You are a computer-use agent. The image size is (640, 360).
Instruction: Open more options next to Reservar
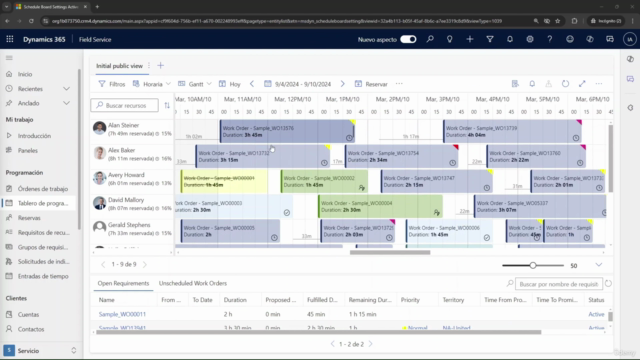[x=399, y=84]
